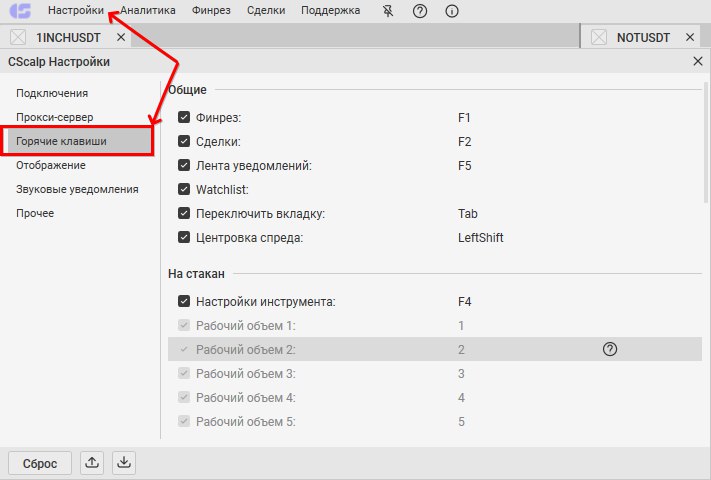Open the Настройки menu
The image size is (711, 480).
pos(76,10)
